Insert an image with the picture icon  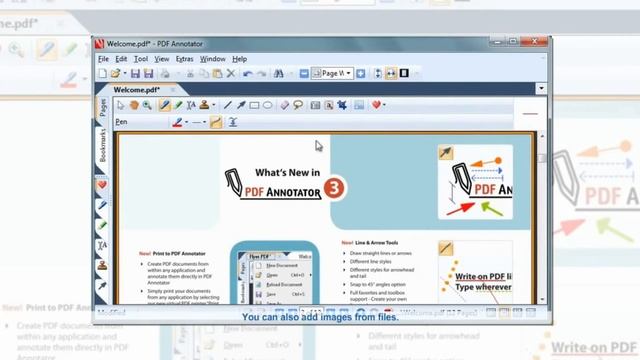359,105
